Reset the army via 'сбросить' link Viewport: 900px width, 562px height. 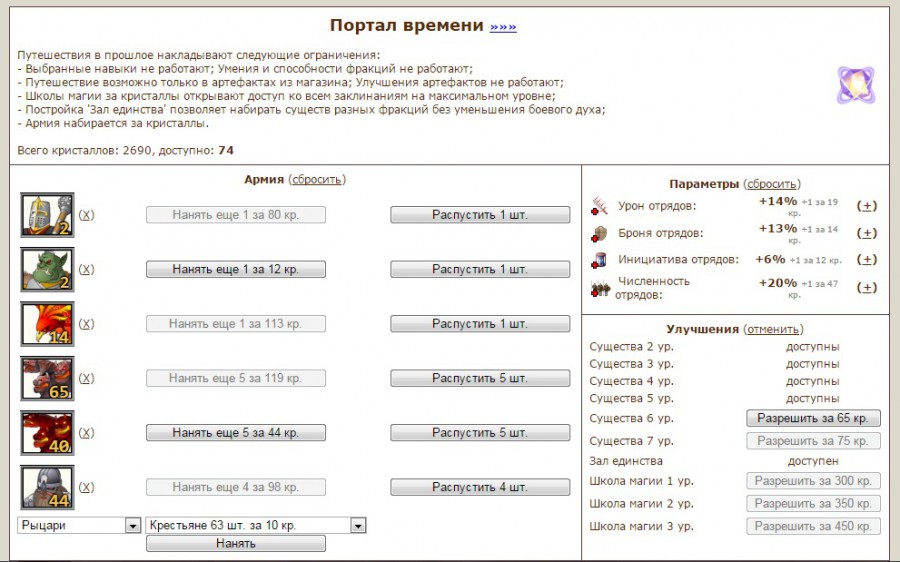317,179
